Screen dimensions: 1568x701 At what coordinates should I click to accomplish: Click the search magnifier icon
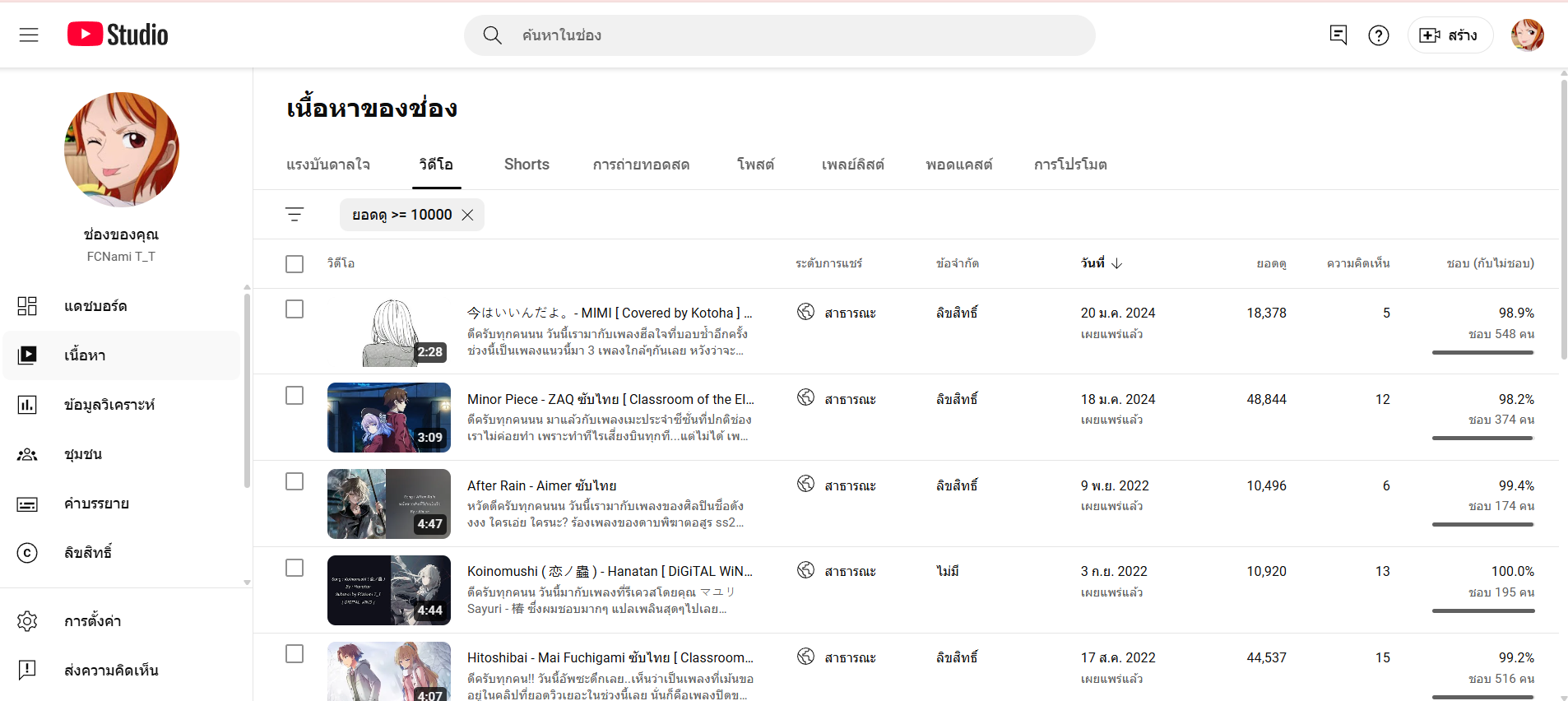point(492,35)
